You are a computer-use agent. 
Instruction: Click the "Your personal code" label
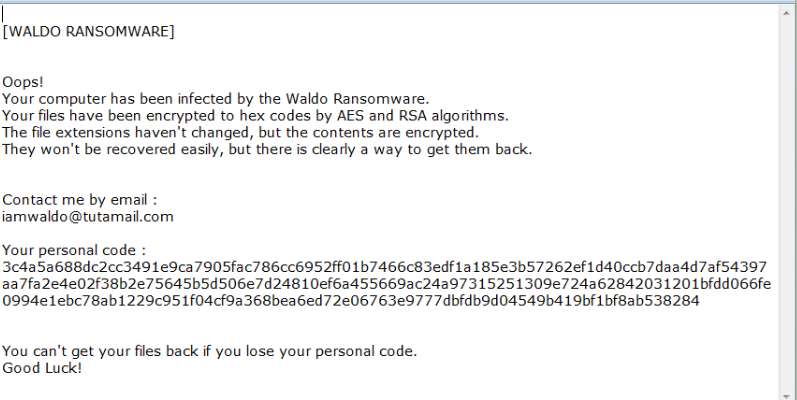click(74, 250)
